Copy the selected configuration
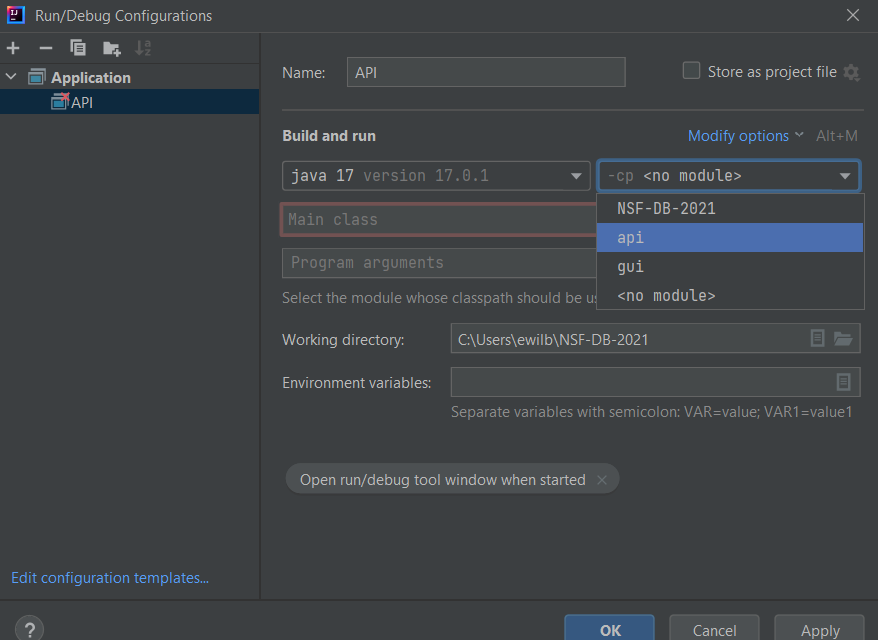 click(x=78, y=48)
